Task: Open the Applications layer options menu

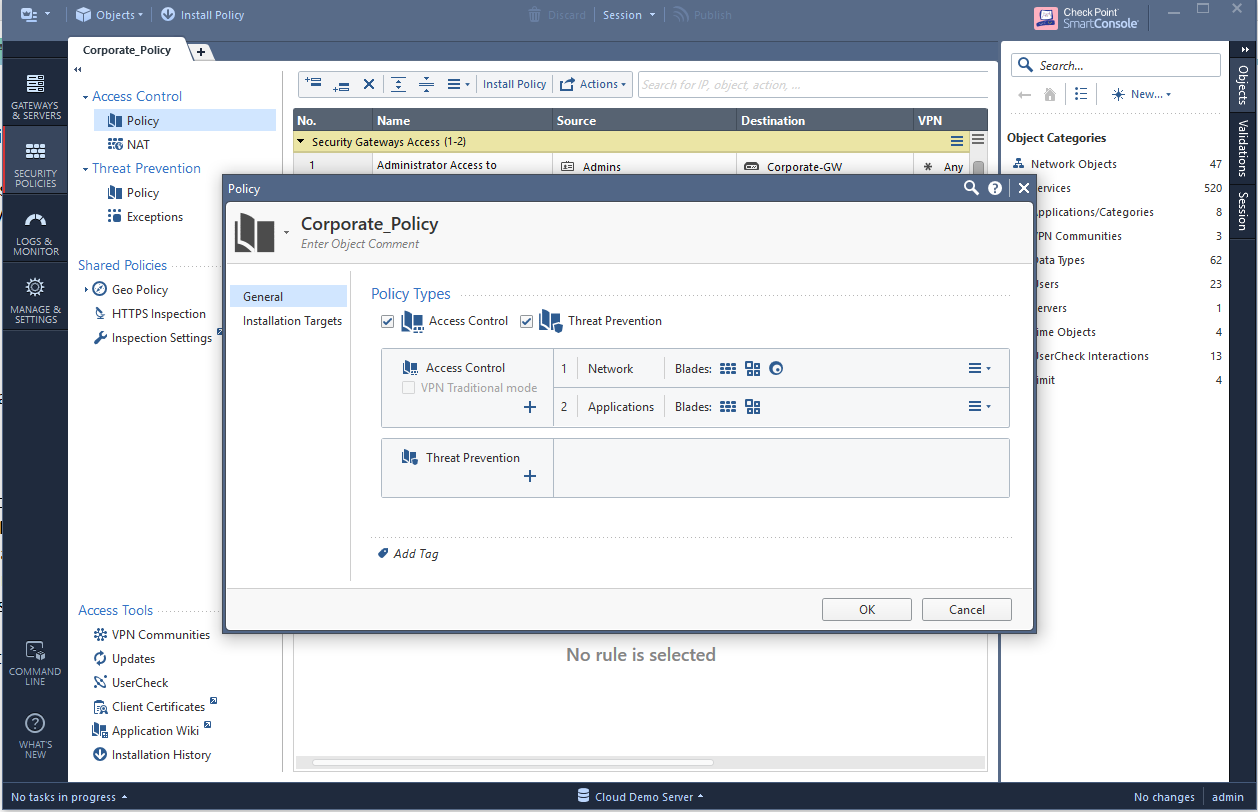Action: (979, 406)
